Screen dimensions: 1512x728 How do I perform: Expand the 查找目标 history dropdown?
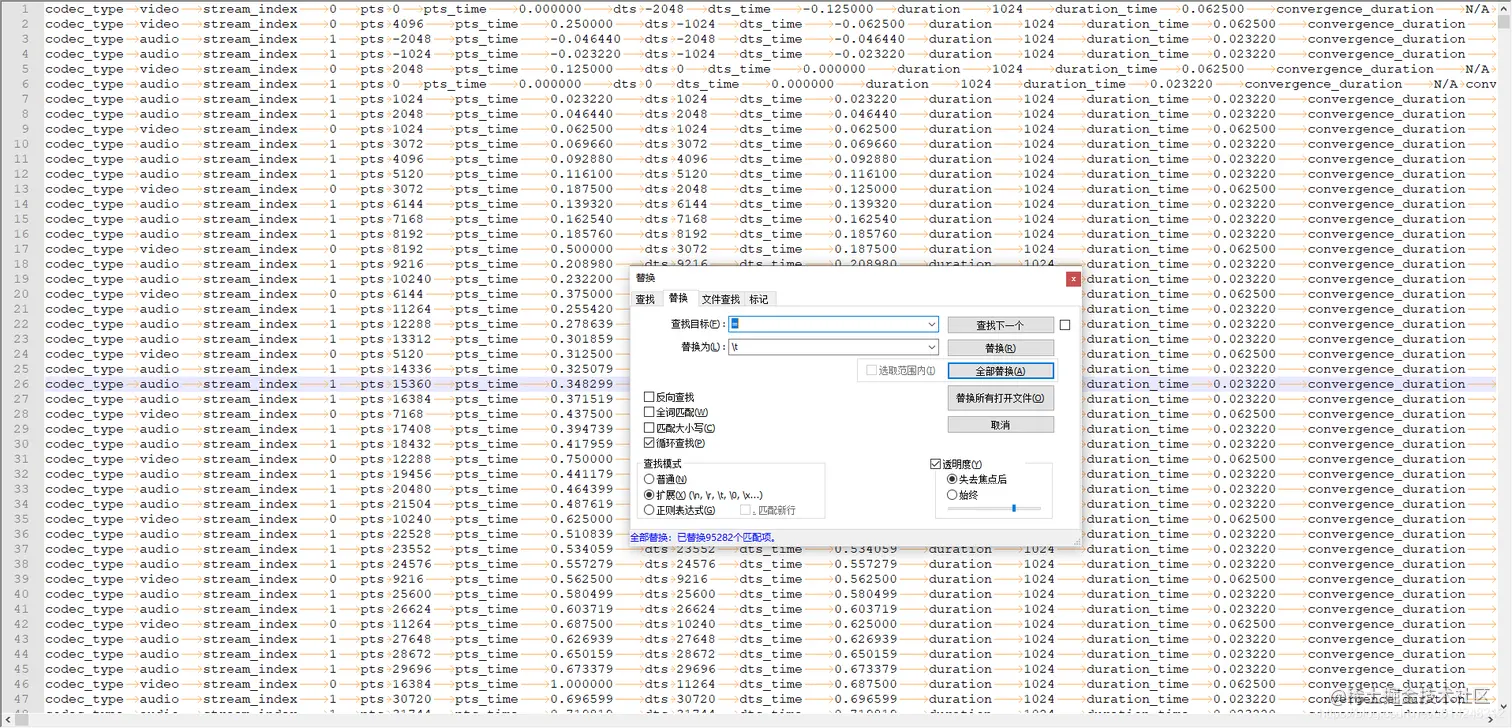pyautogui.click(x=932, y=325)
